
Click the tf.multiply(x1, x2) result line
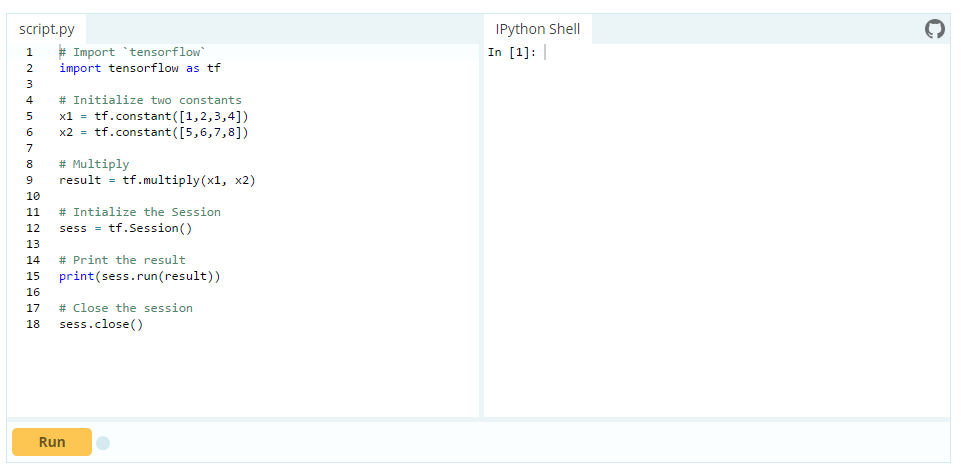pyautogui.click(x=157, y=180)
